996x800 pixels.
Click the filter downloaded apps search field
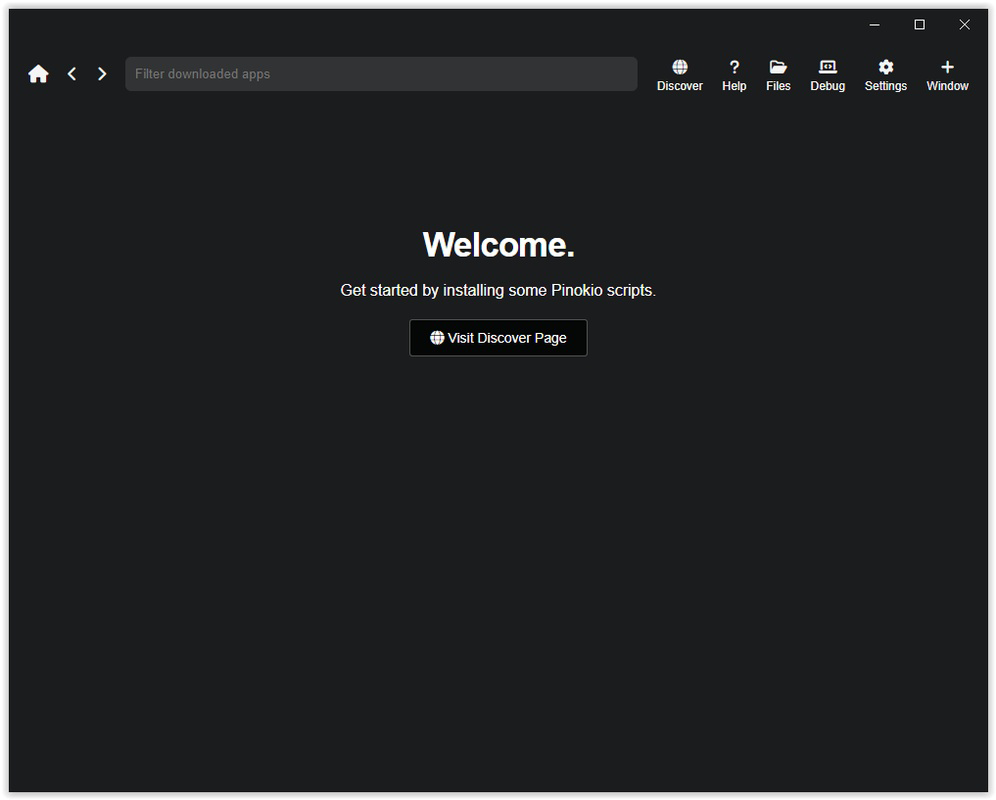(x=380, y=73)
